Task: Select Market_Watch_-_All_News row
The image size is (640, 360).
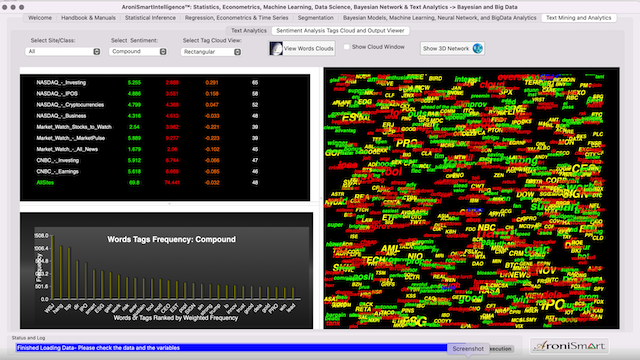Action: (165, 149)
